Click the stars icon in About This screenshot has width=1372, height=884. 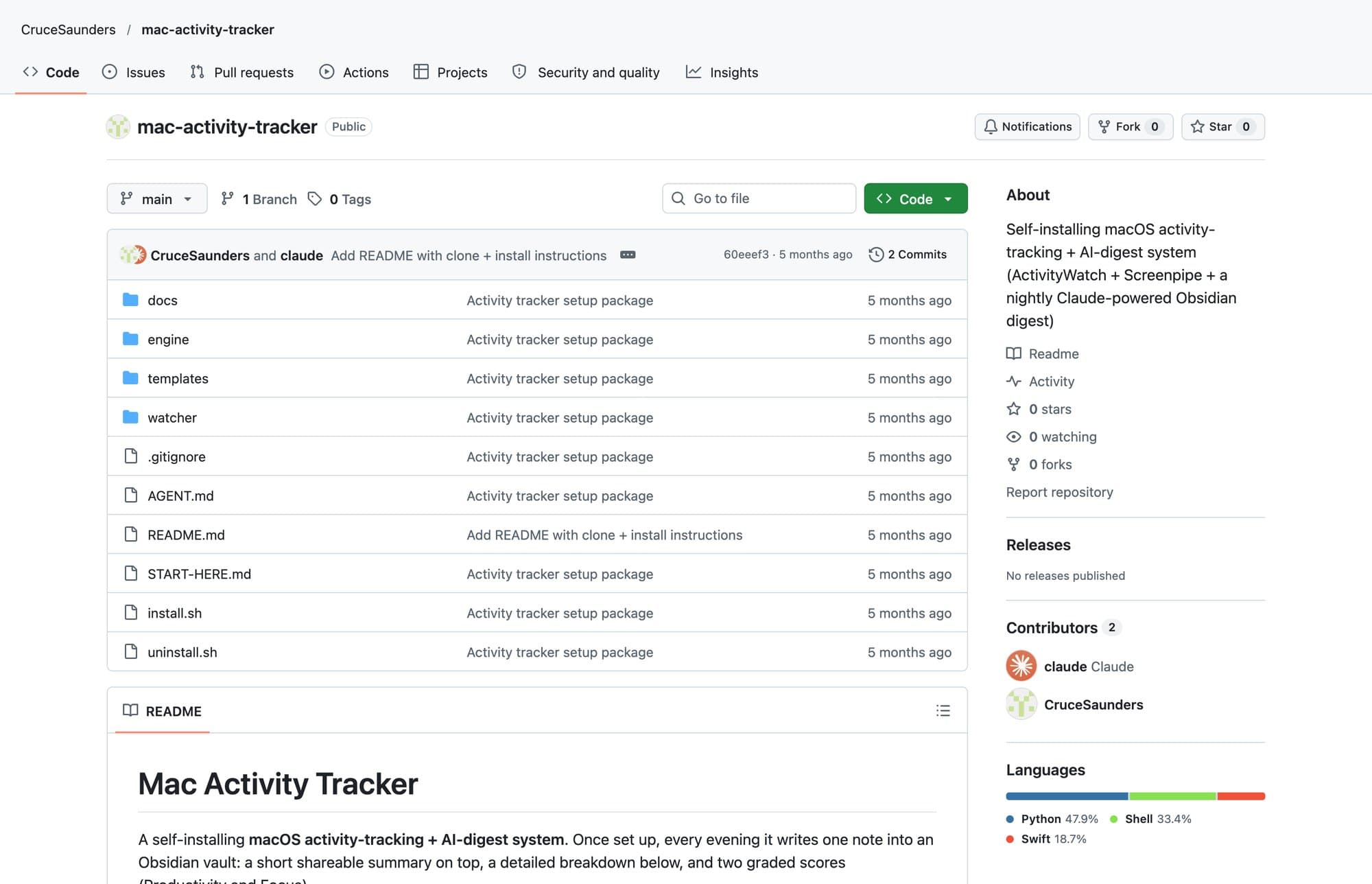point(1013,409)
